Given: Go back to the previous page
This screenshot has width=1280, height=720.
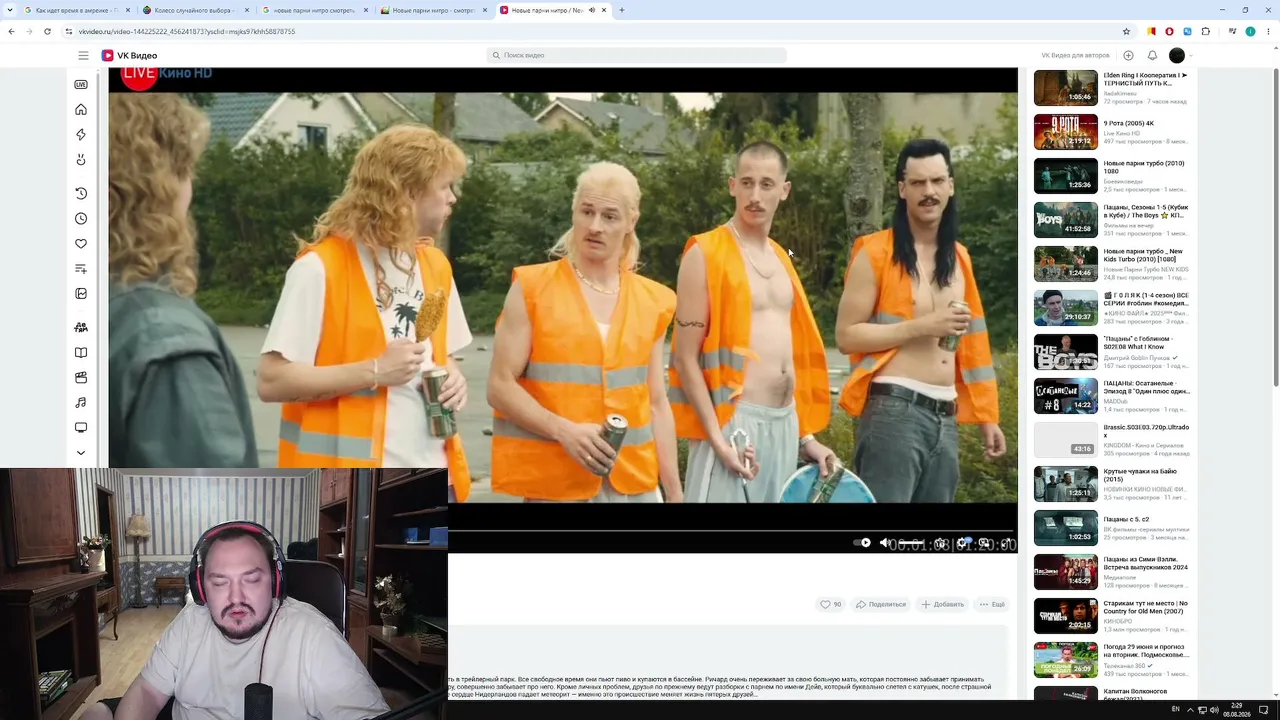Looking at the screenshot, I should pos(11,31).
